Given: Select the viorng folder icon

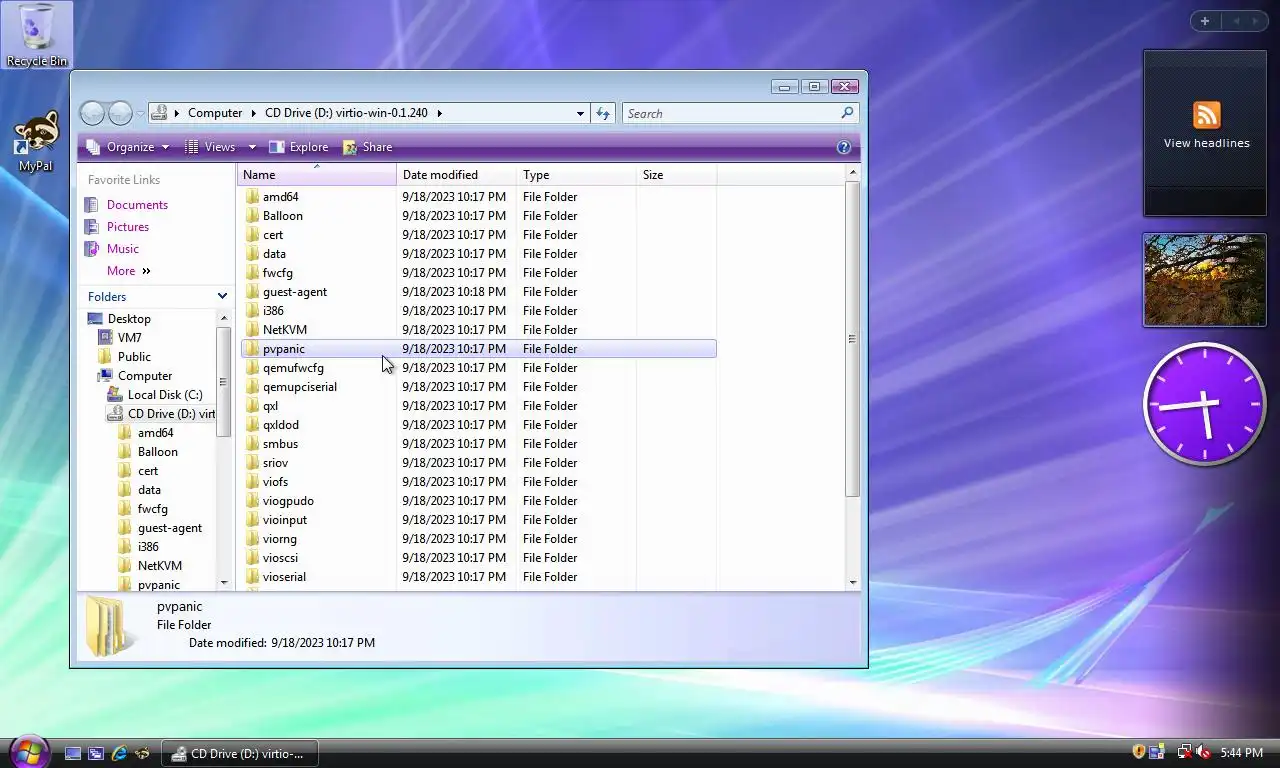Looking at the screenshot, I should 252,539.
